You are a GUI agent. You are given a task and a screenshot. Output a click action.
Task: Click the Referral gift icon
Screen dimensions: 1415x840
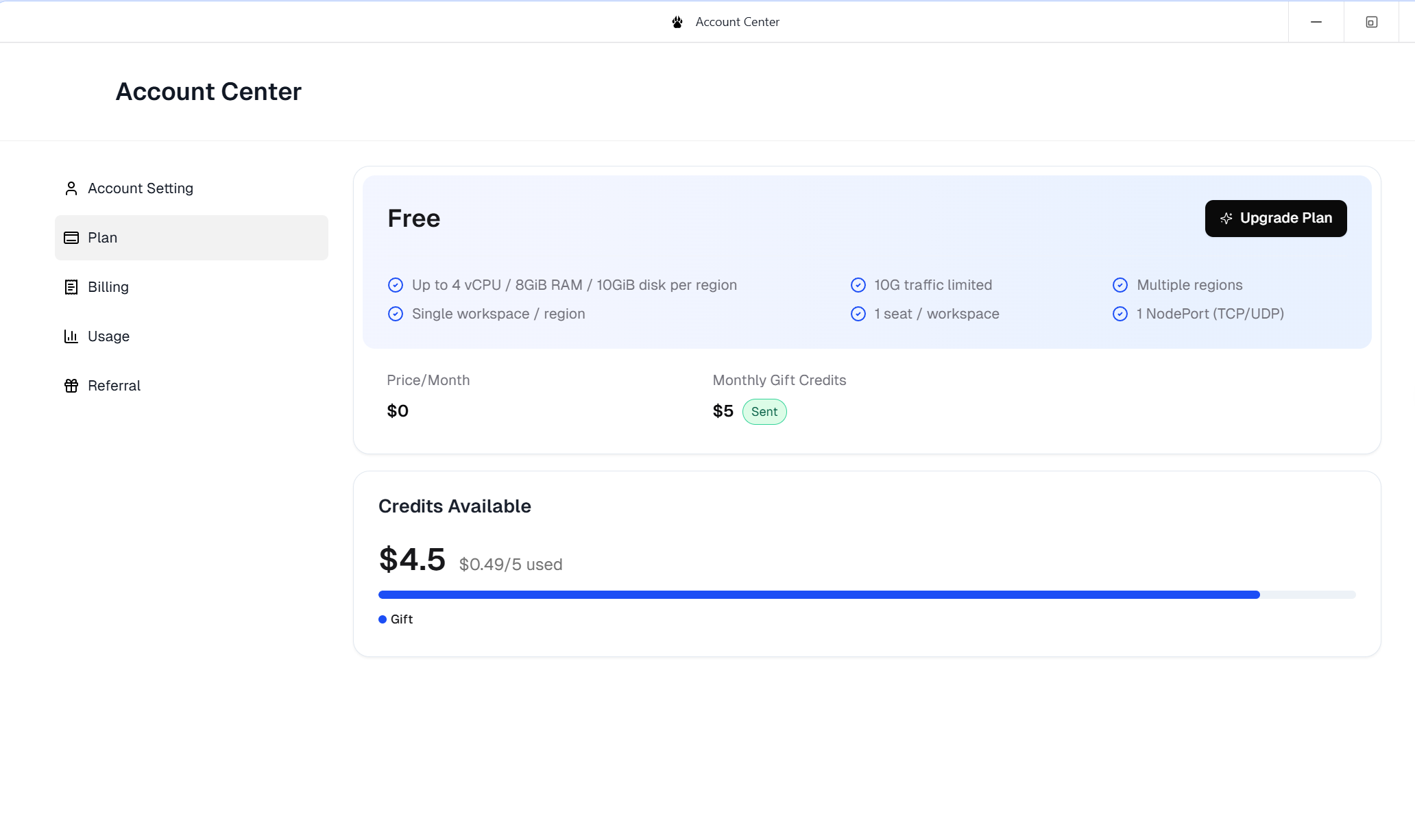click(71, 386)
